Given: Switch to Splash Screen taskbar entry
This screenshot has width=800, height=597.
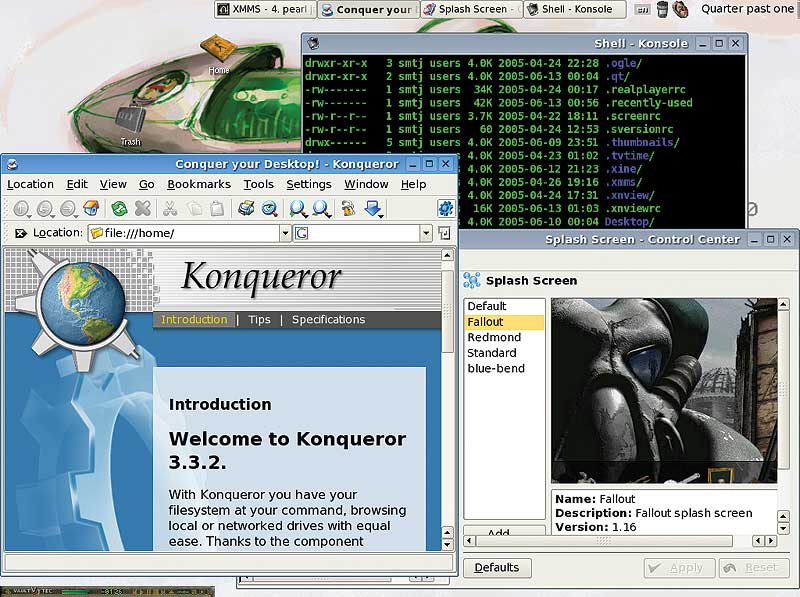Looking at the screenshot, I should (471, 9).
